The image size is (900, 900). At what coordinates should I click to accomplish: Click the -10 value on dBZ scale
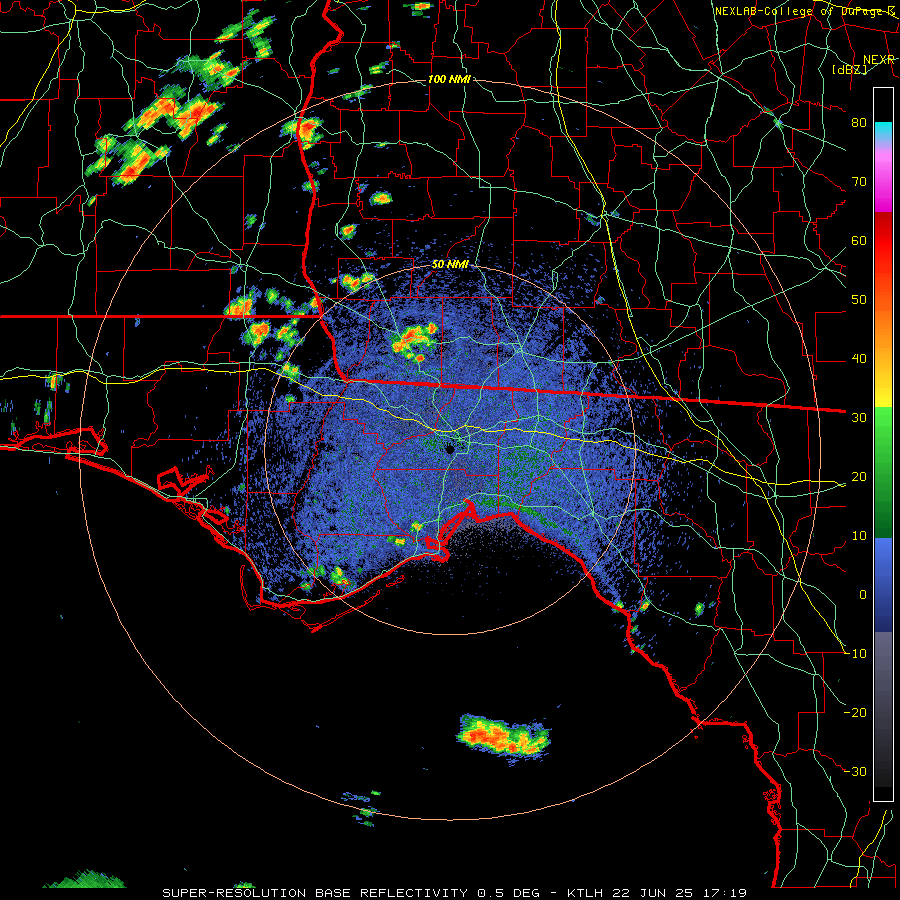855,654
